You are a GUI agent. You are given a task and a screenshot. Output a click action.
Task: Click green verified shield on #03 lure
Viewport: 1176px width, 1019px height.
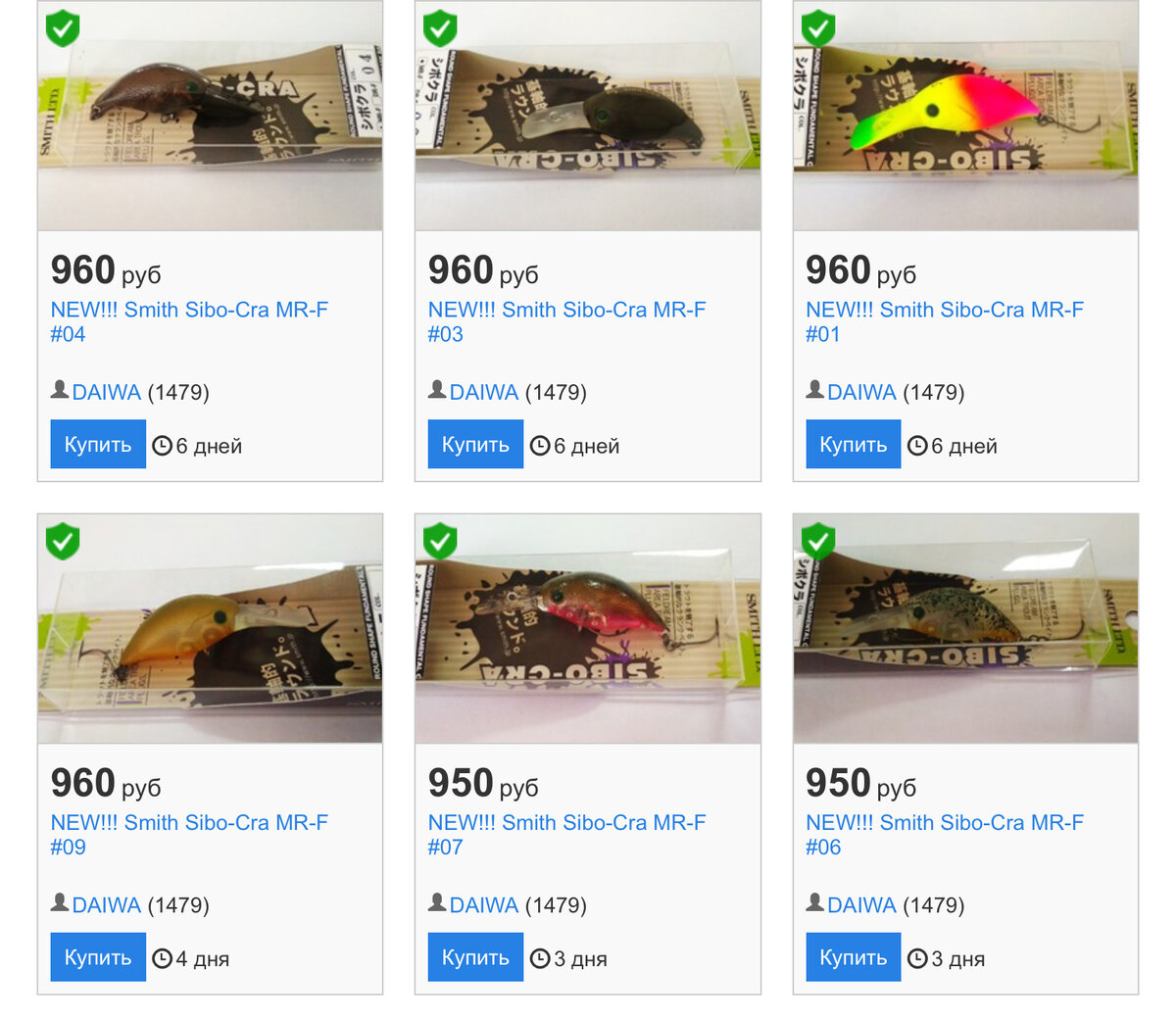[x=440, y=27]
